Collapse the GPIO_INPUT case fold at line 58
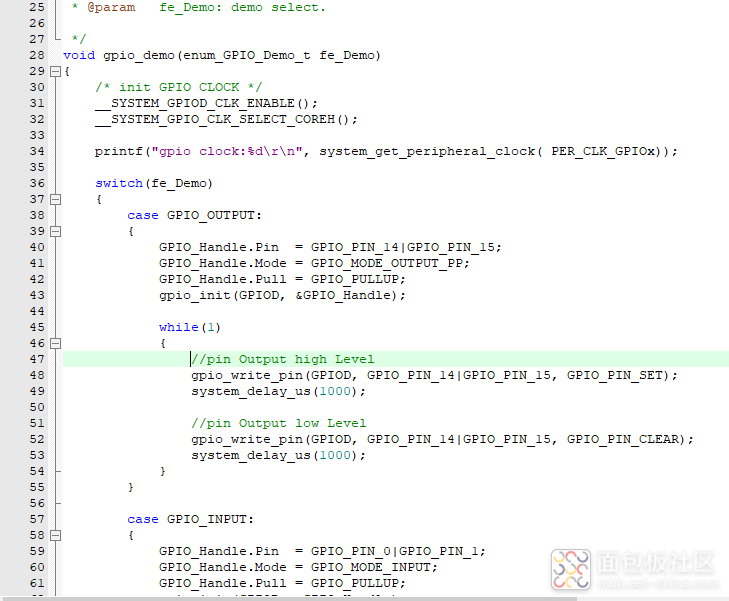The image size is (729, 601). point(55,535)
